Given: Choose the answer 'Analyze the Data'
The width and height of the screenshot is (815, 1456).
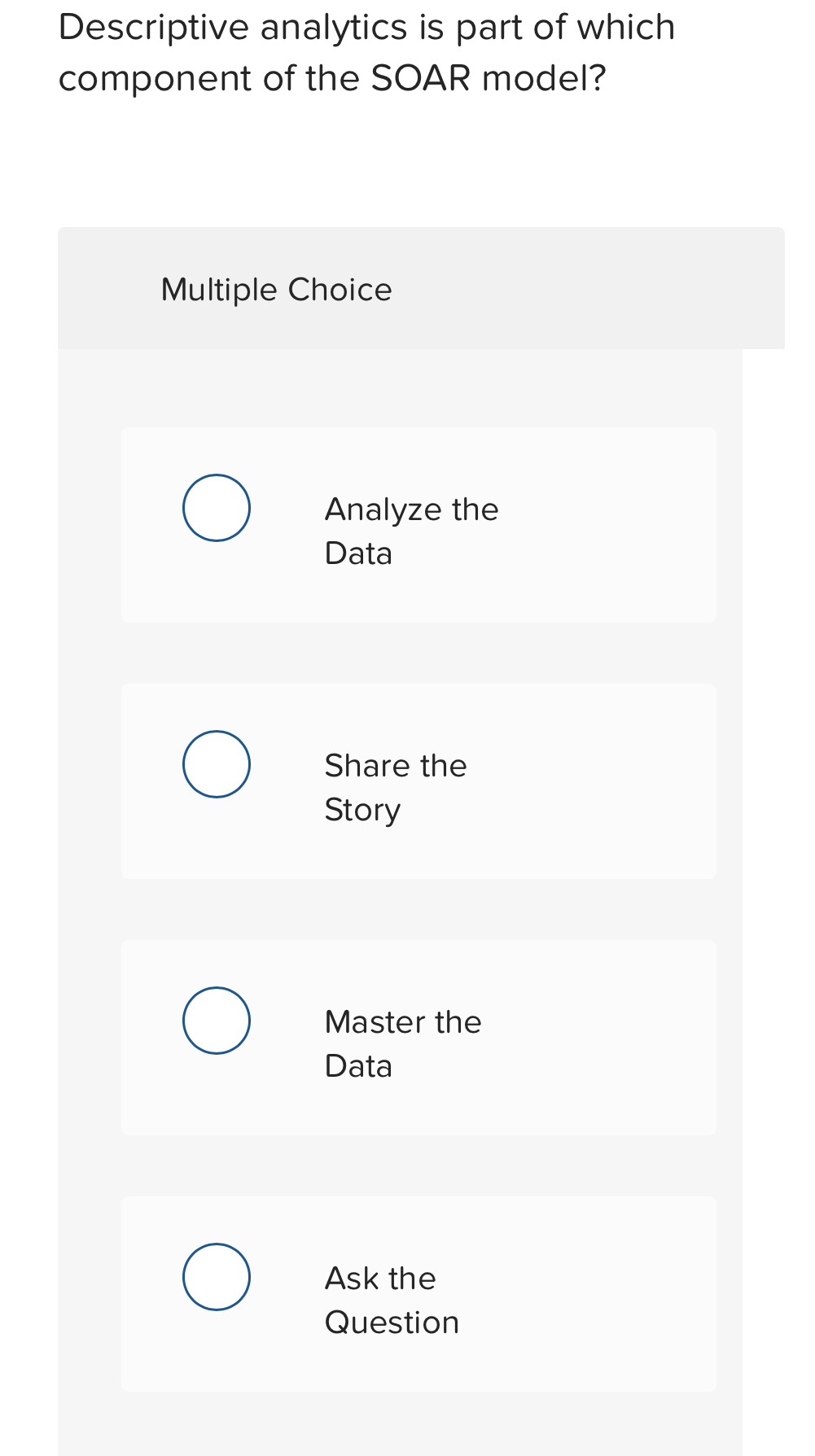Looking at the screenshot, I should [411, 530].
